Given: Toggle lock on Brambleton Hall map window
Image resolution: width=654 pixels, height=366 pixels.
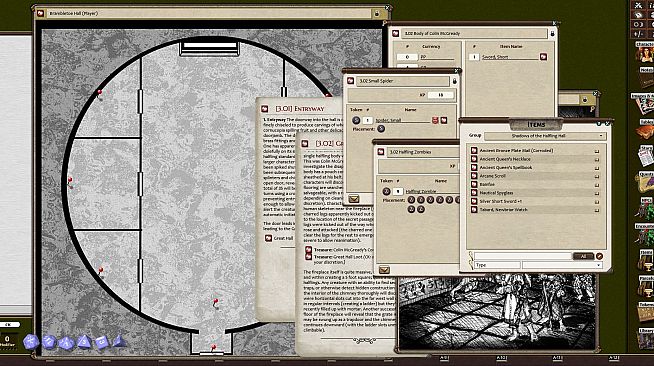Looking at the screenshot, I should (377, 13).
